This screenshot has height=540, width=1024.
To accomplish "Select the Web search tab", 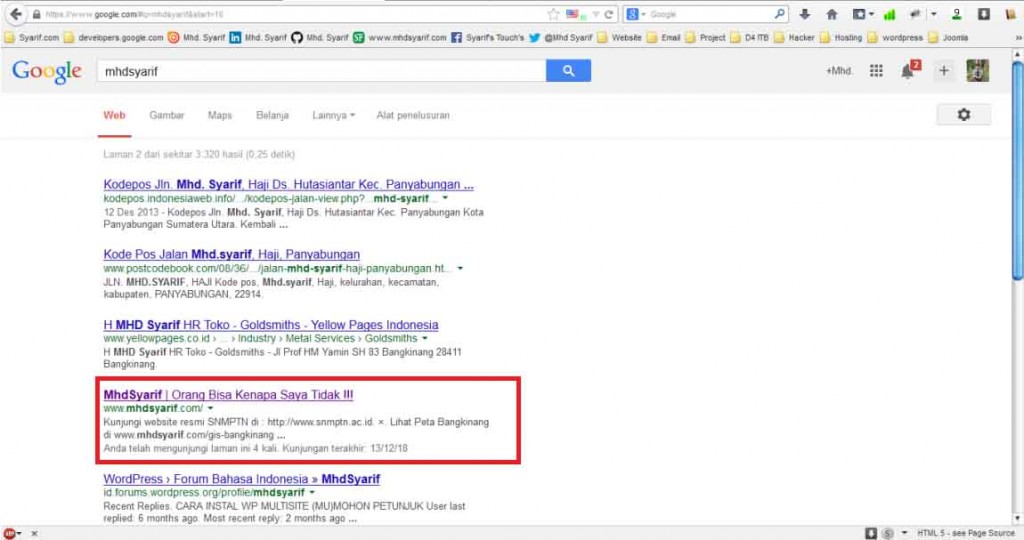I will click(x=114, y=115).
